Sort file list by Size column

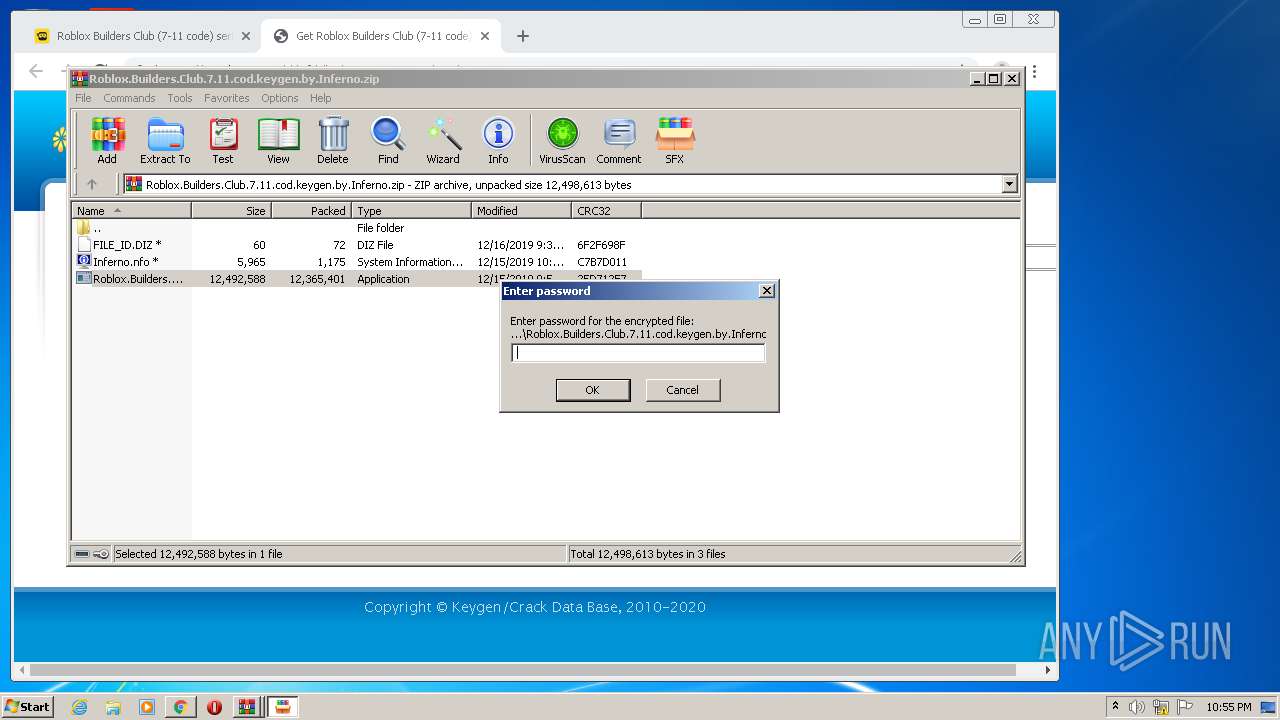coord(231,211)
